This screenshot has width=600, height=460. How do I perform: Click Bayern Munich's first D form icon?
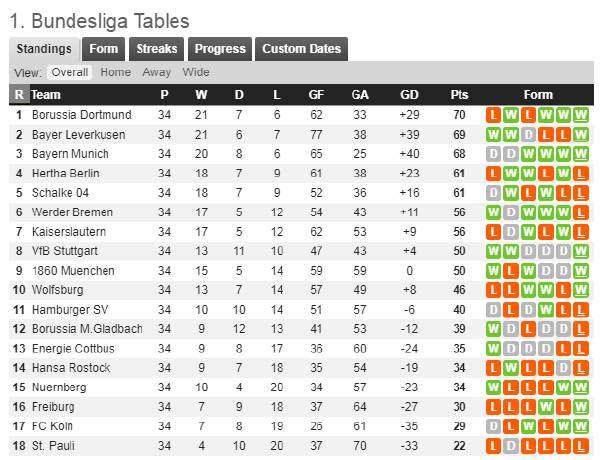pyautogui.click(x=493, y=154)
